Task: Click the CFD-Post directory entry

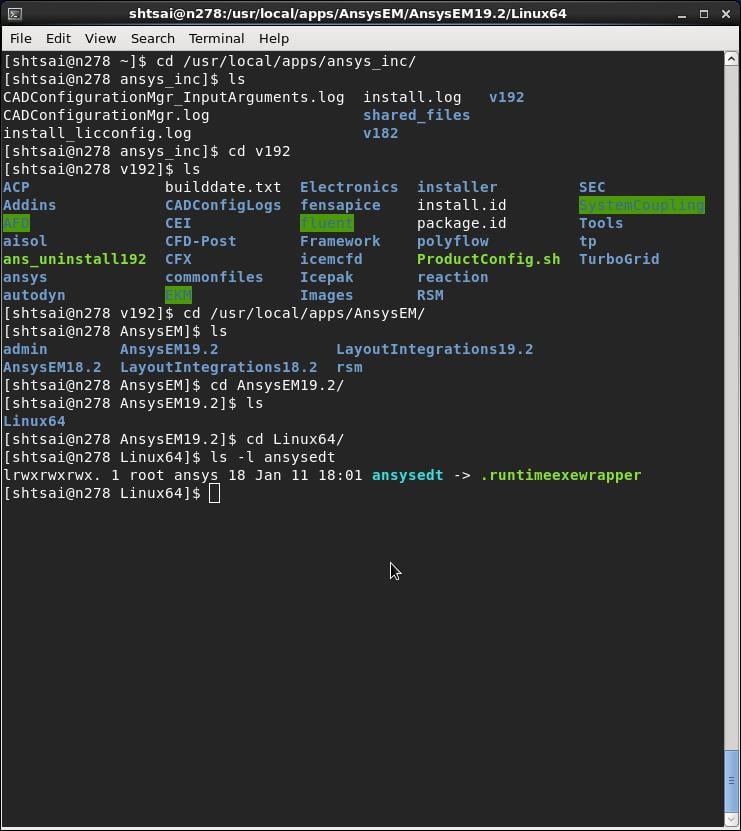Action: (x=200, y=241)
